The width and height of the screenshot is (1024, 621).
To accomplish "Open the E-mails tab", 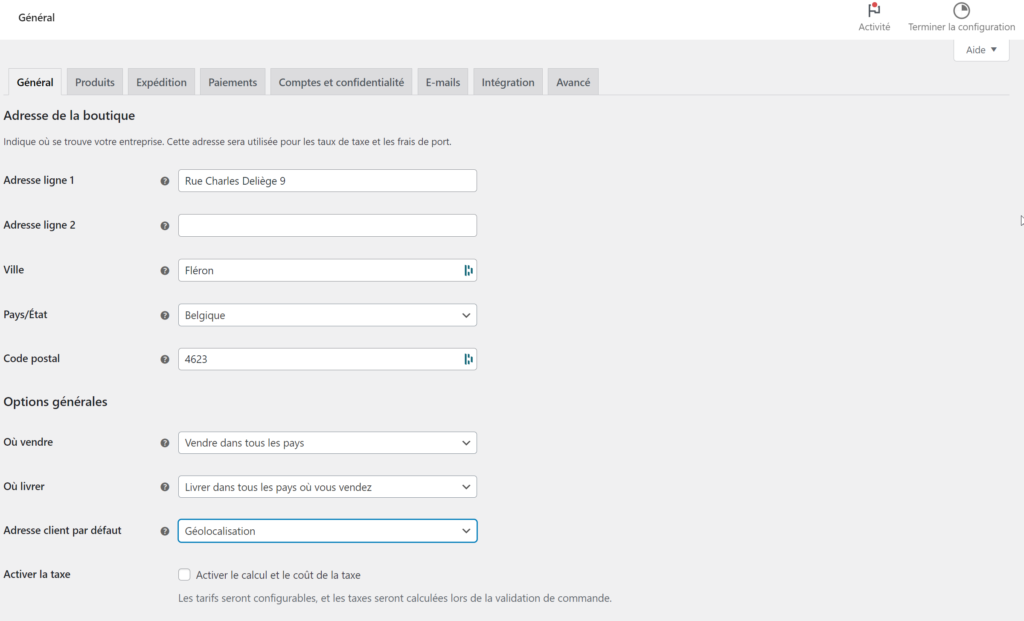I will pyautogui.click(x=443, y=82).
